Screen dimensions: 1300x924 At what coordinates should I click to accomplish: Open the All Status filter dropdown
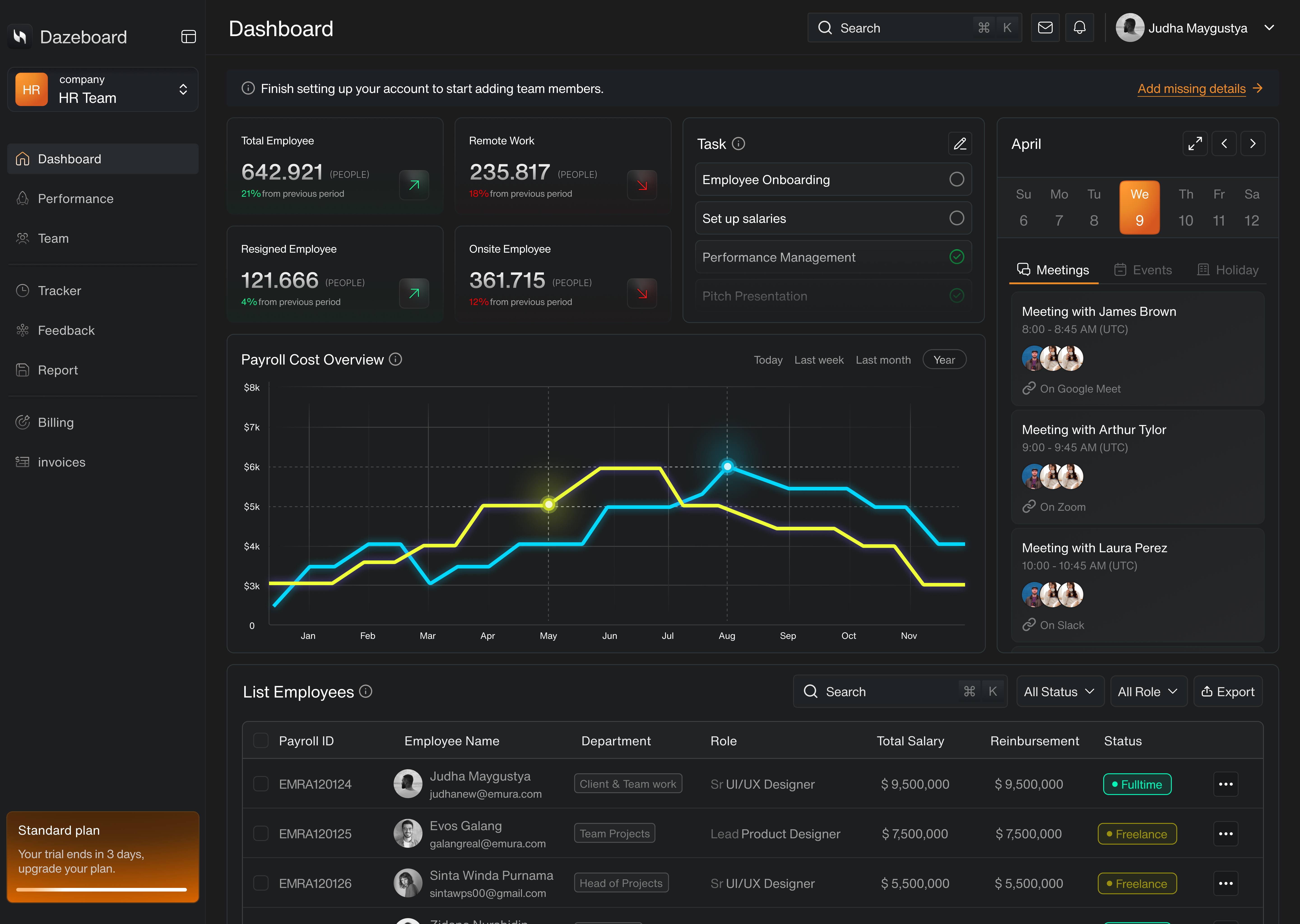[x=1060, y=691]
